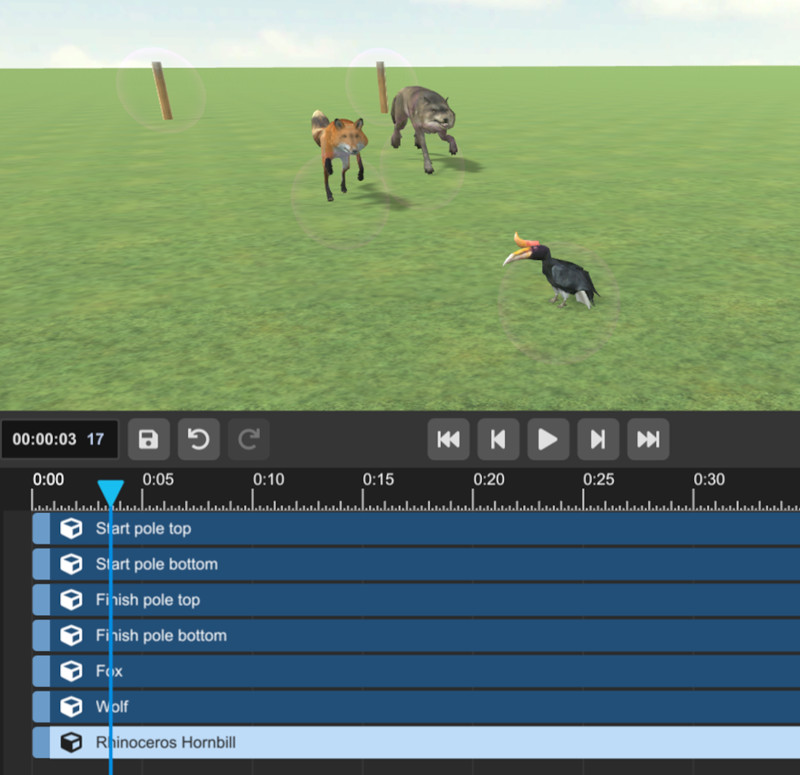Screen dimensions: 800x775
Task: Jump to the end of the timeline
Action: coord(648,439)
